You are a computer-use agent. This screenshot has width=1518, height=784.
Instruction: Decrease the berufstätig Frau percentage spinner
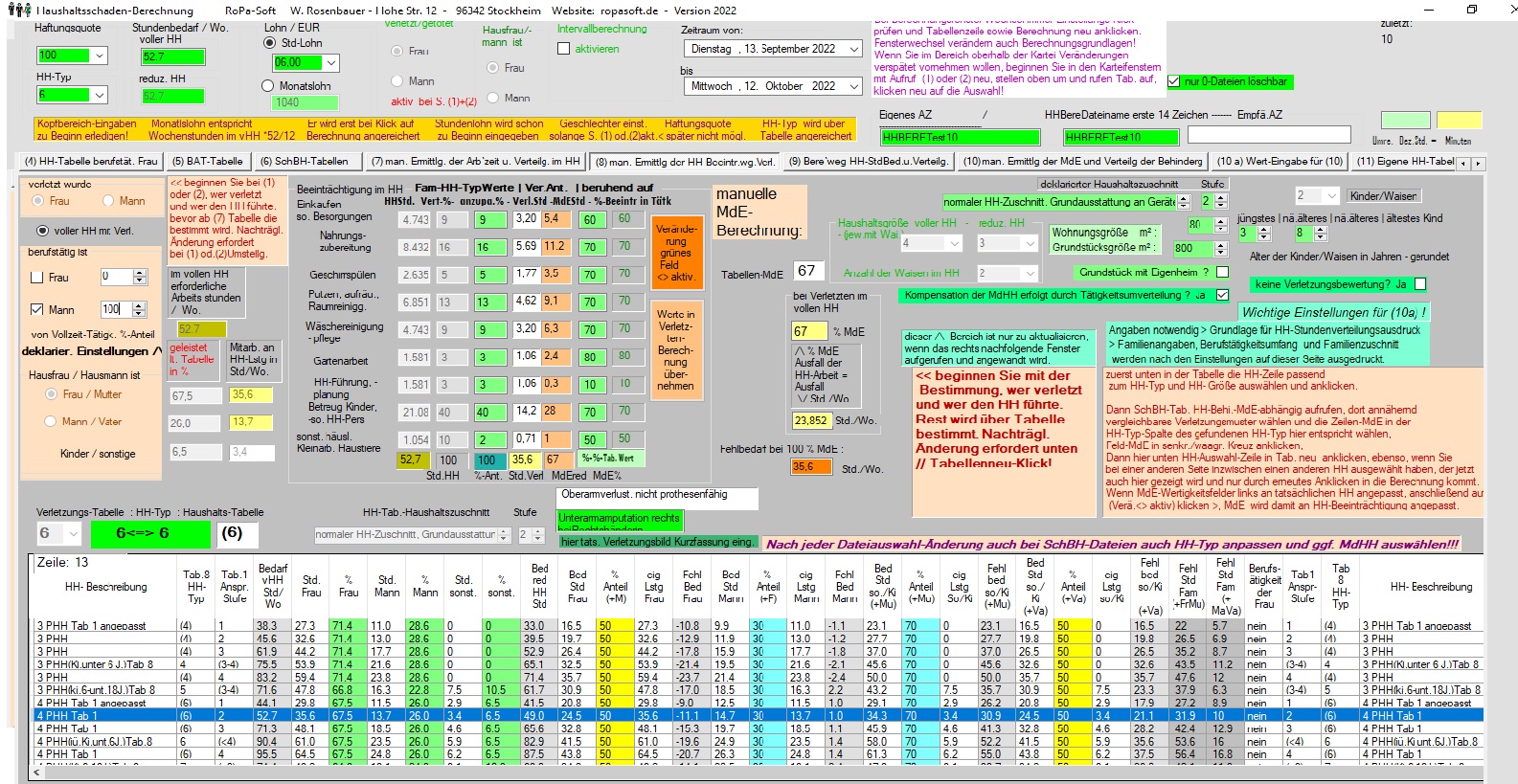click(x=140, y=280)
